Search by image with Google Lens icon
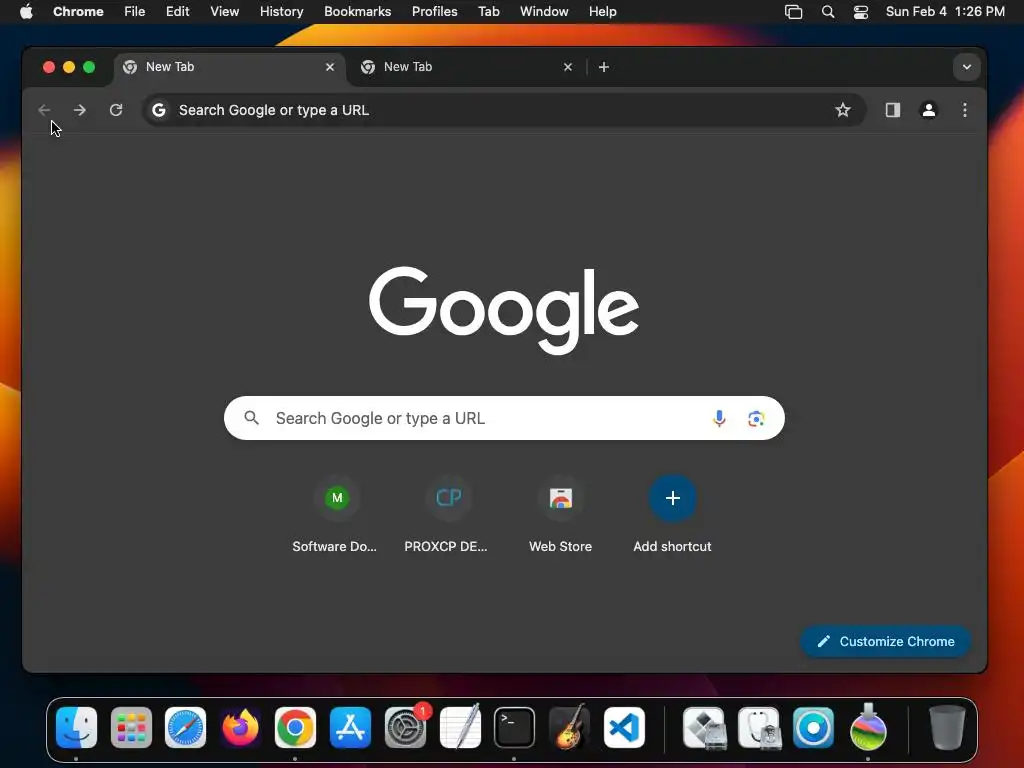 [x=756, y=419]
